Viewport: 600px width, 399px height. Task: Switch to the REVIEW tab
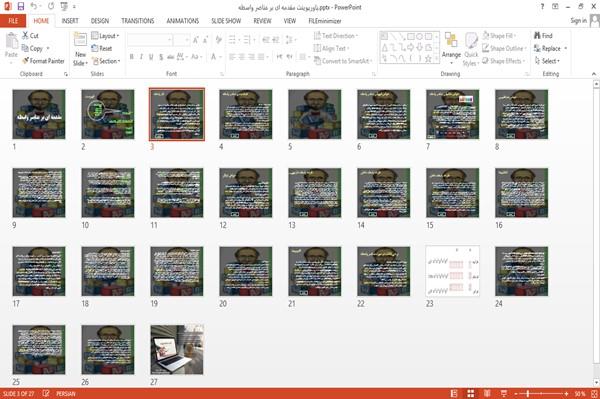(x=262, y=21)
